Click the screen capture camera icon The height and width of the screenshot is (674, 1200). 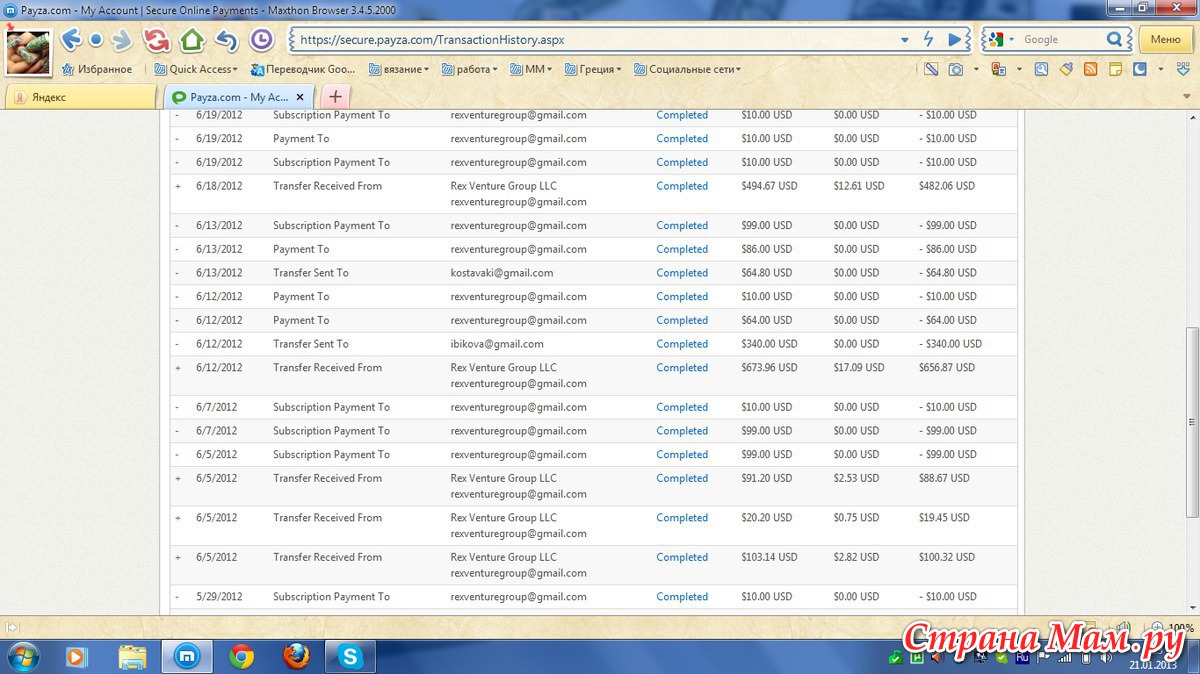coord(957,69)
